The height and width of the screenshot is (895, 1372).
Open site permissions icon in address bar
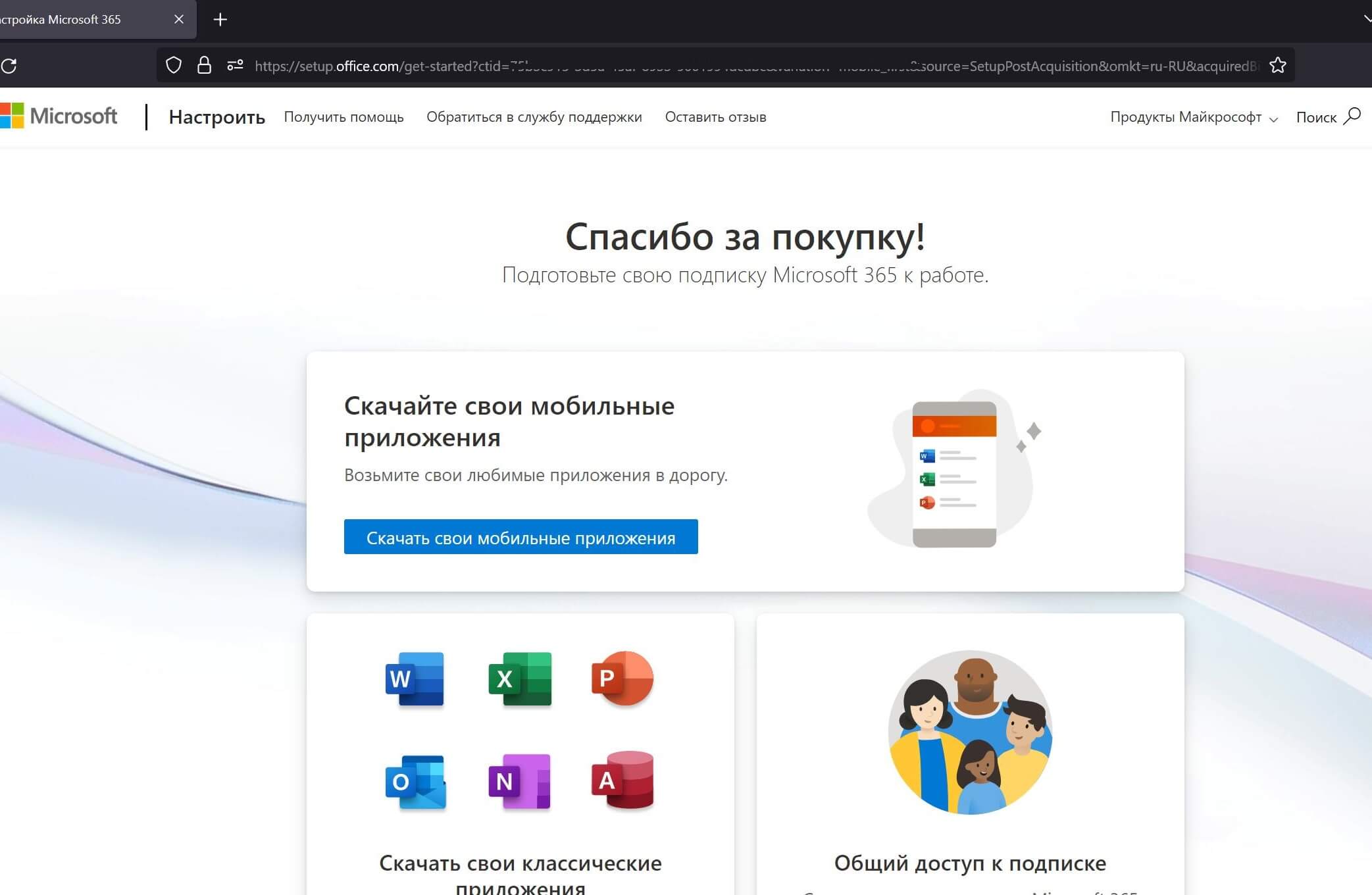(235, 65)
